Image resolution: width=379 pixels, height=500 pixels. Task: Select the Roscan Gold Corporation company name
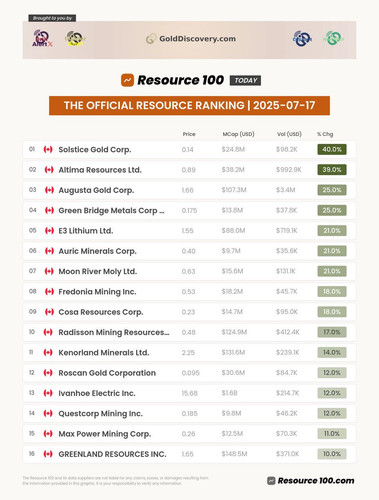[107, 373]
